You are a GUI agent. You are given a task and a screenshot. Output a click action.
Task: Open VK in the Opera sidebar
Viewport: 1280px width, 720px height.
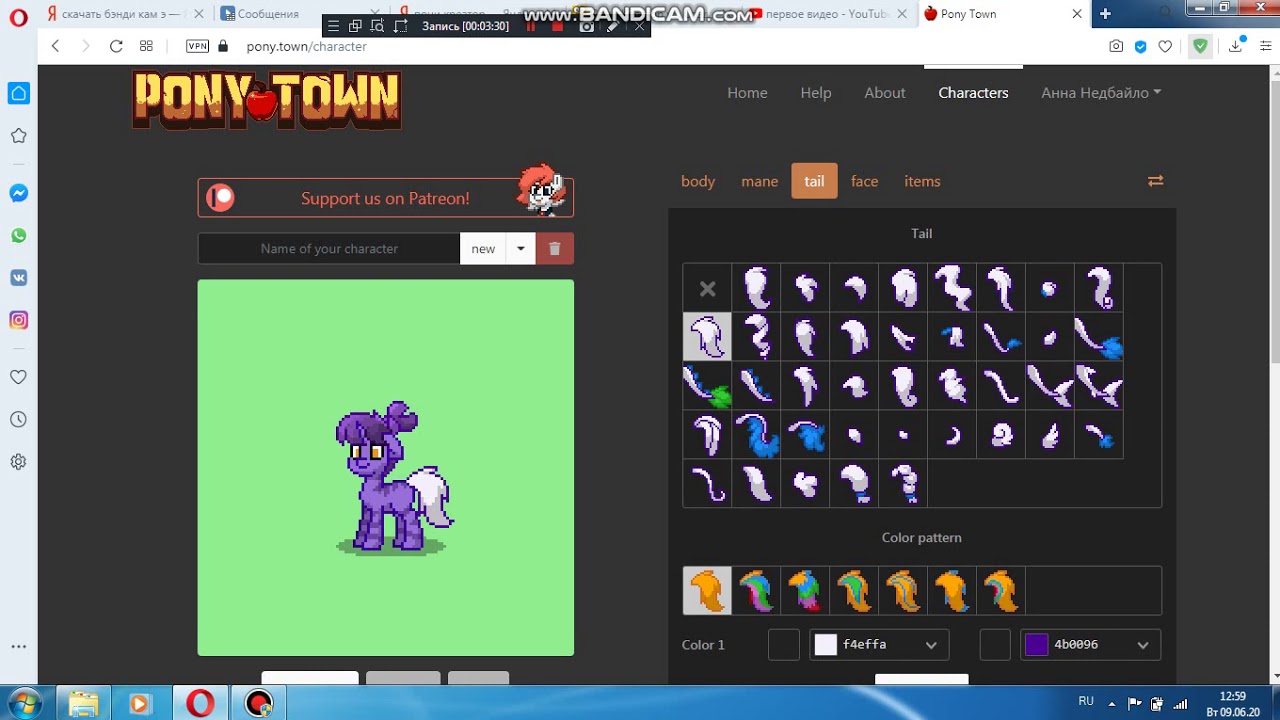coord(18,278)
